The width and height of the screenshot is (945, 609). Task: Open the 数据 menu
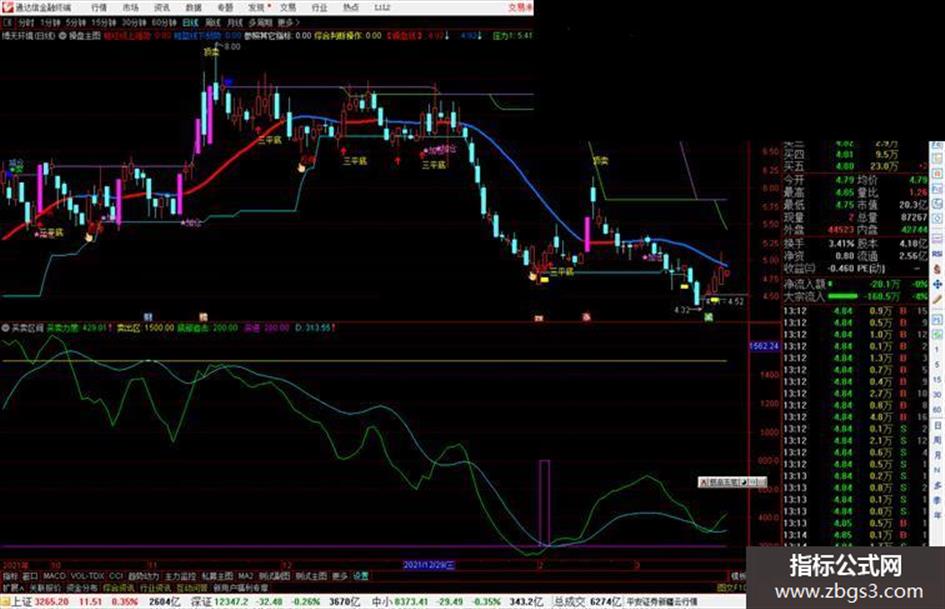(193, 8)
